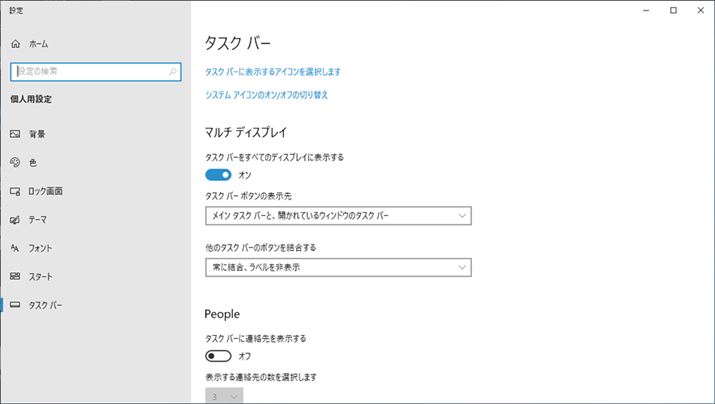Image resolution: width=715 pixels, height=404 pixels.
Task: Click the フォント icon
Action: pyautogui.click(x=15, y=248)
